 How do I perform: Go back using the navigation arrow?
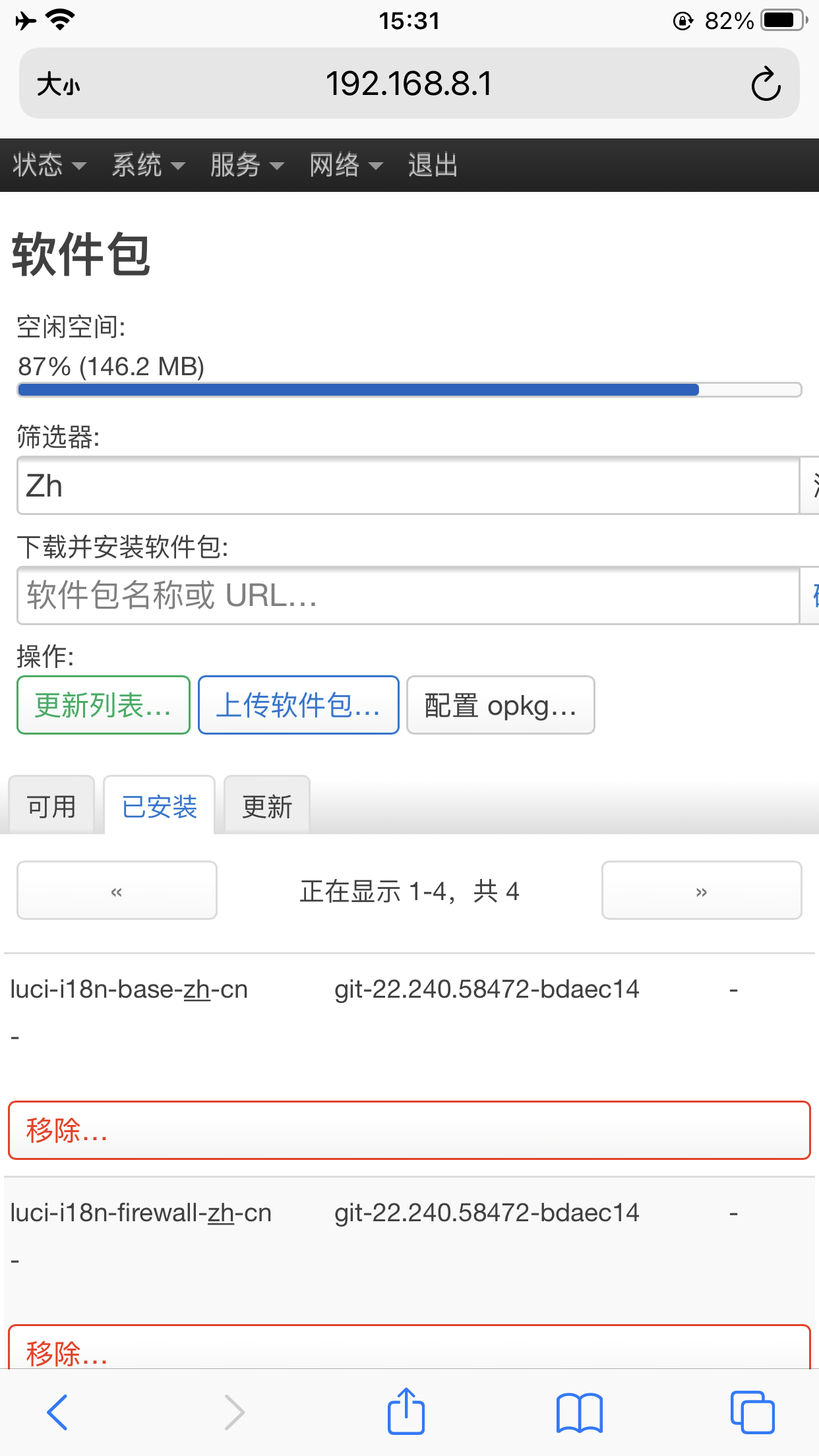57,1411
